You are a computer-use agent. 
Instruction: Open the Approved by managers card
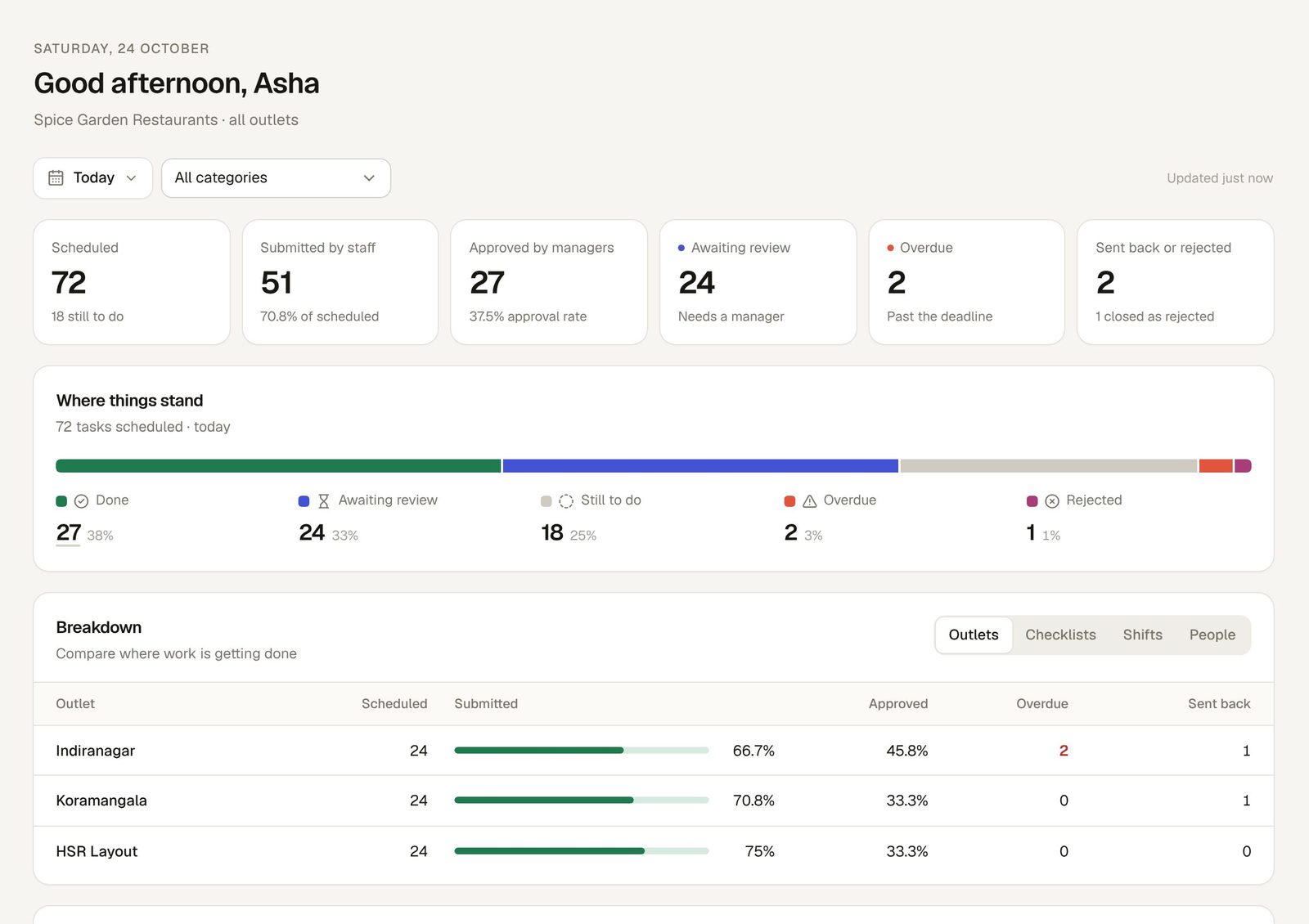[x=549, y=282]
